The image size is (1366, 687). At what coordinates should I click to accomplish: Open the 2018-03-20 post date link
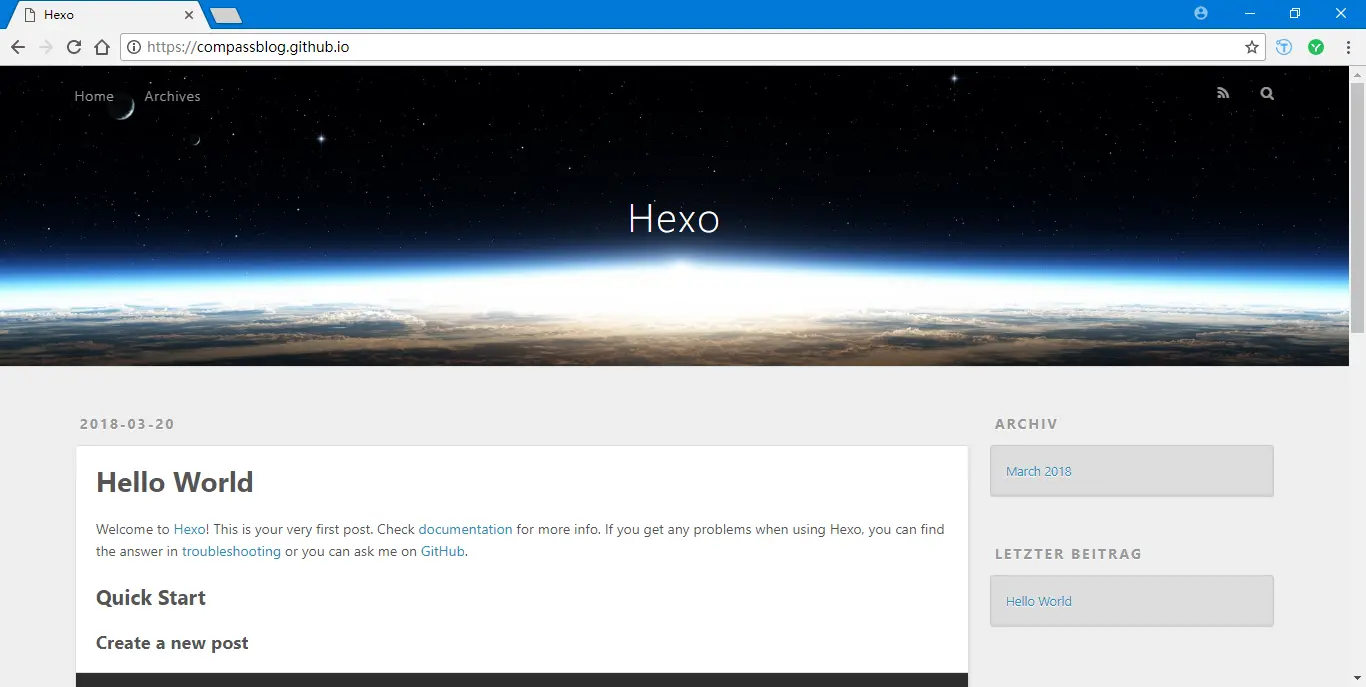coord(127,424)
